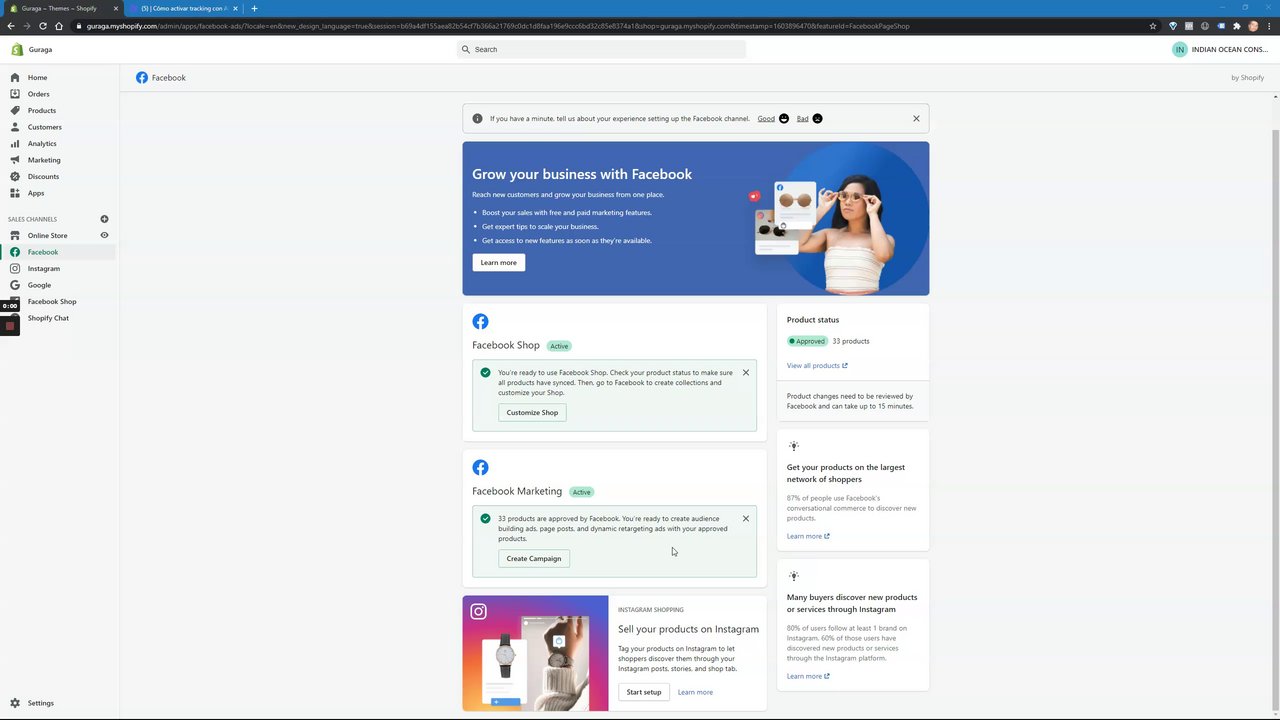Open Settings via the gear icon
The height and width of the screenshot is (720, 1280).
[x=15, y=703]
